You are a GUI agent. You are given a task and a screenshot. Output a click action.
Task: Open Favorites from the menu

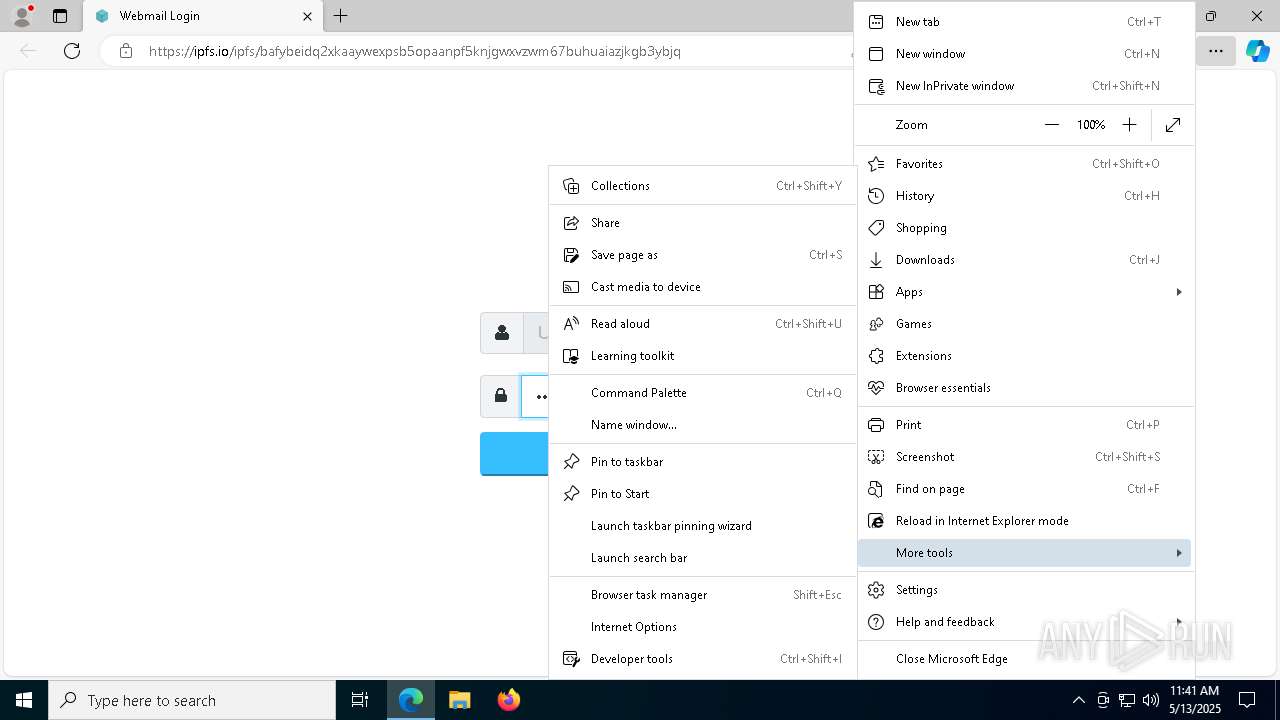pos(1025,163)
